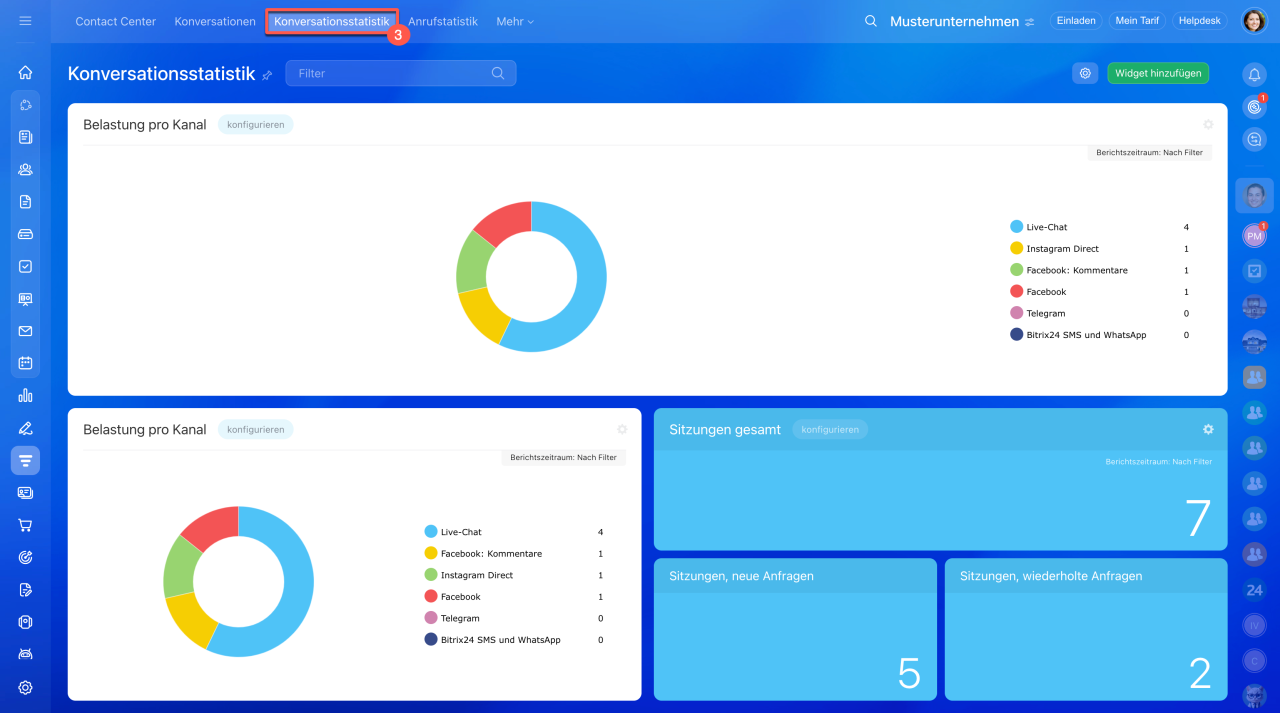Toggle the hamburger menu to collapse sidebar
The height and width of the screenshot is (713, 1280).
pyautogui.click(x=25, y=21)
